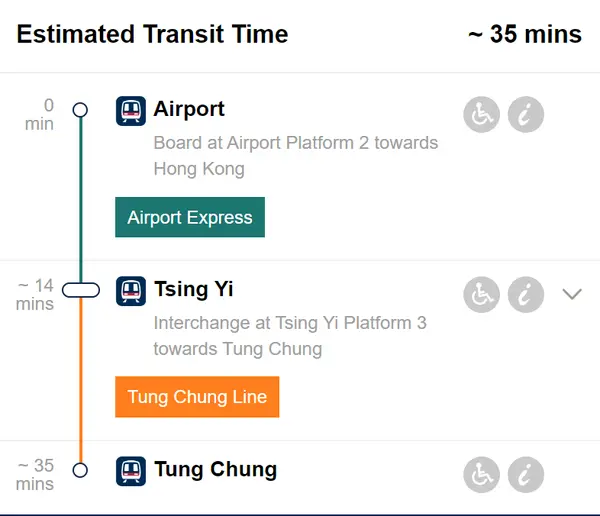Click the accessibility icon for Airport station
Screen dimensions: 600x516
481,115
